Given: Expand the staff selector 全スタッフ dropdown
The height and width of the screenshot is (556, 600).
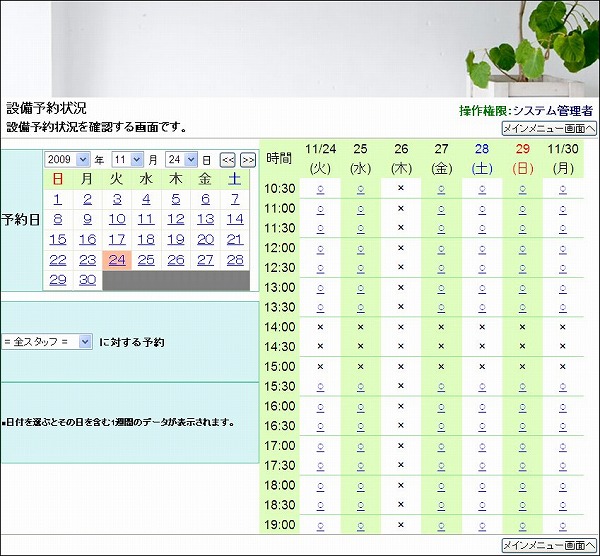Looking at the screenshot, I should 47,341.
